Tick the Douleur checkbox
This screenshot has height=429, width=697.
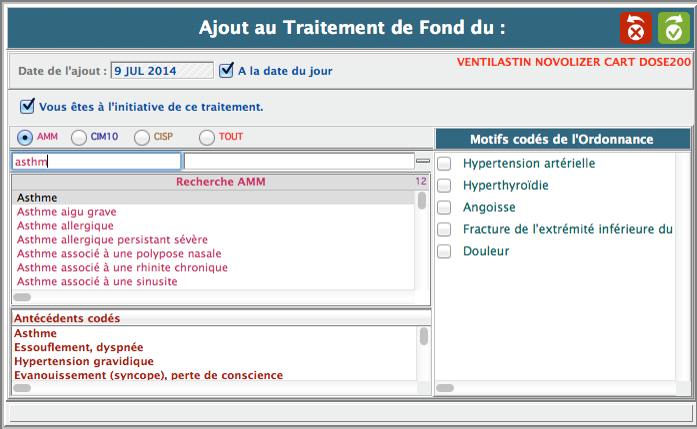coord(445,251)
